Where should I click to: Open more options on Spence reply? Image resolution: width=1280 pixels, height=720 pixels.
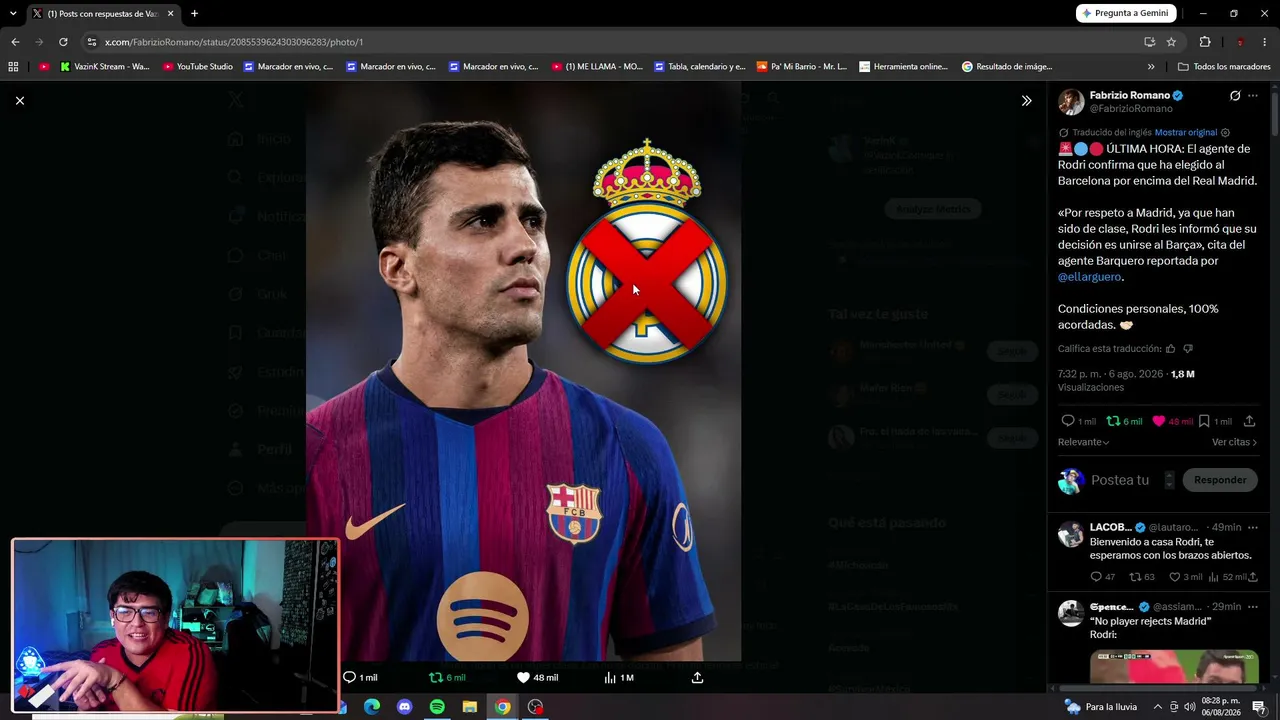click(x=1253, y=607)
